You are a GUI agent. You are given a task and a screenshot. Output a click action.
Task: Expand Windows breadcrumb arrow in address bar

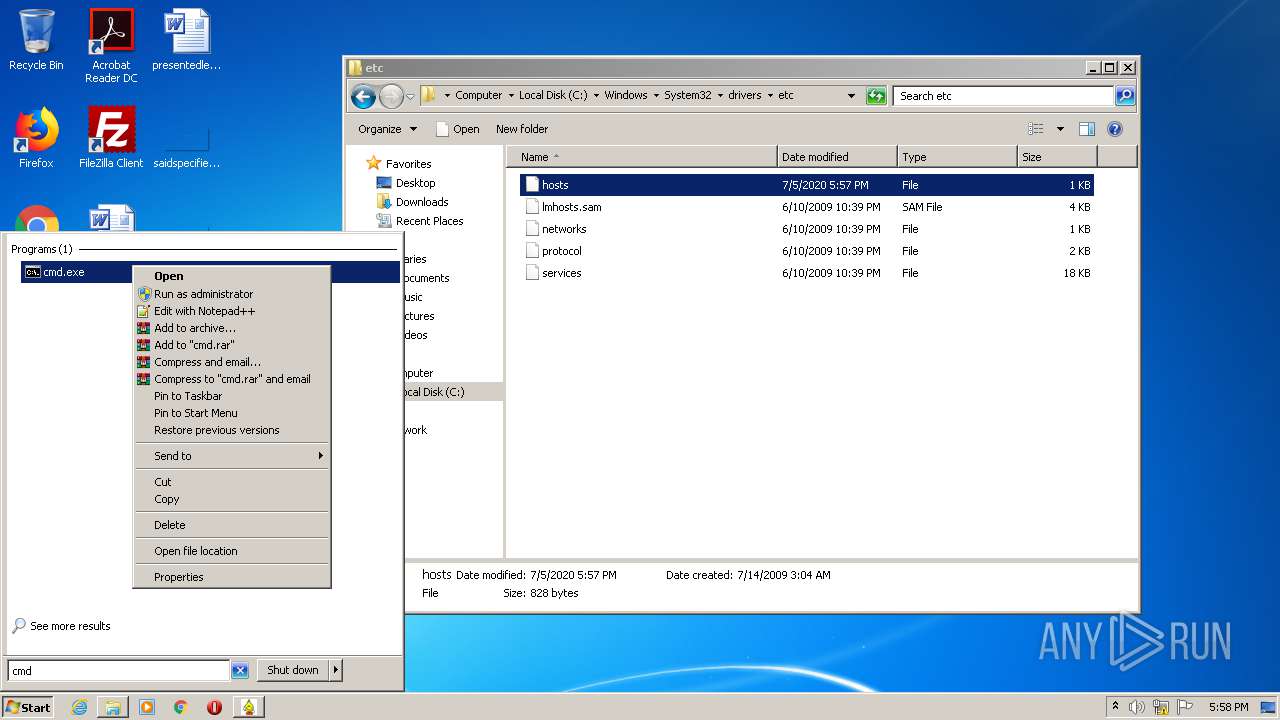pyautogui.click(x=656, y=96)
